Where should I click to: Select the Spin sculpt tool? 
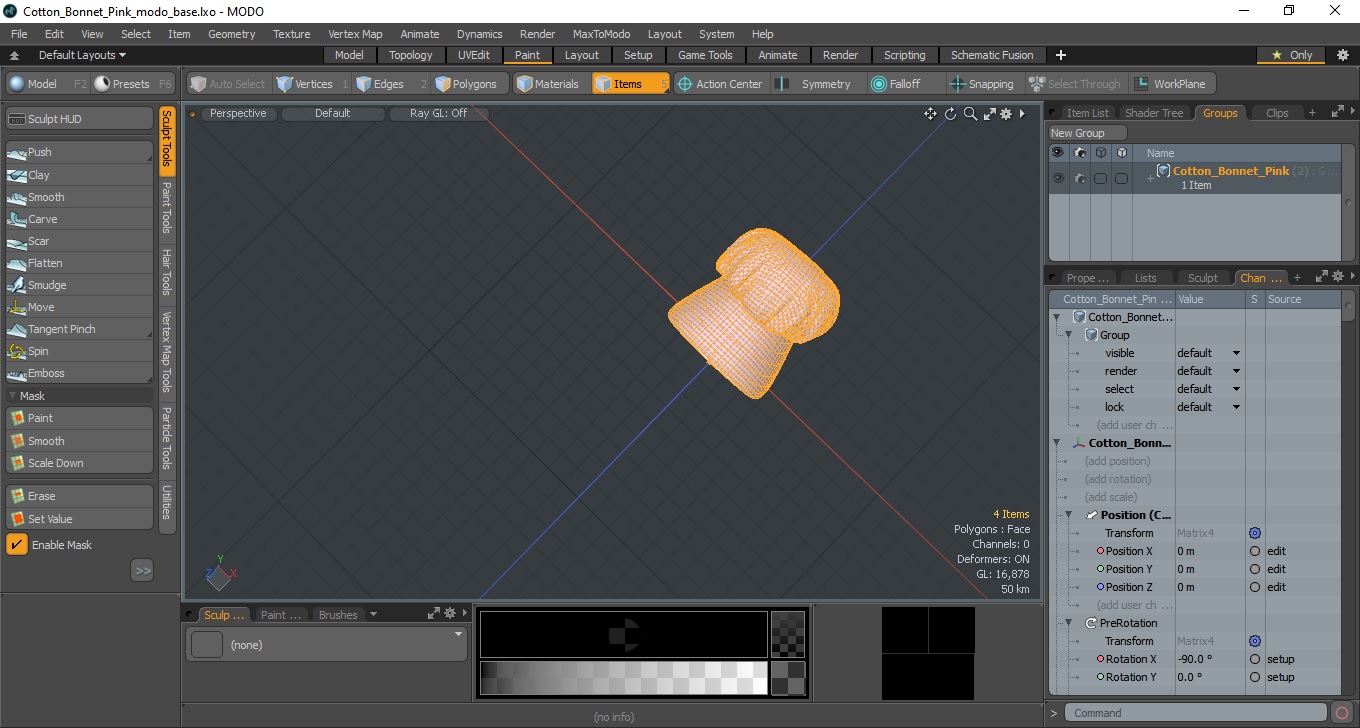[80, 351]
